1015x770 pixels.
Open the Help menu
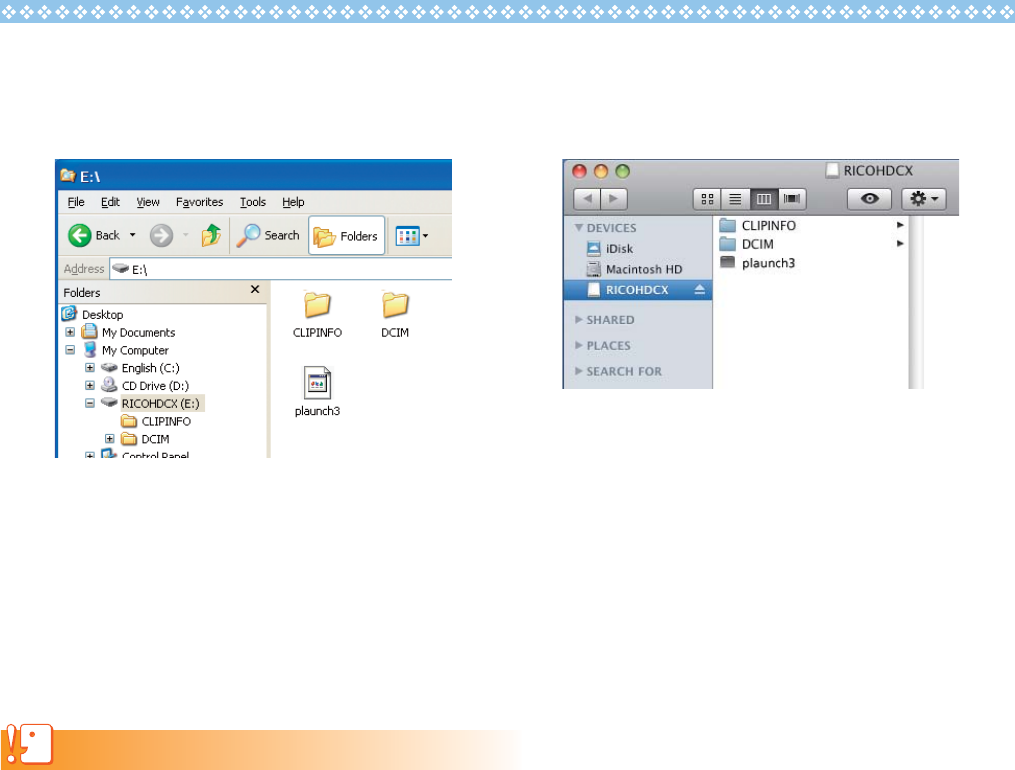tap(293, 202)
